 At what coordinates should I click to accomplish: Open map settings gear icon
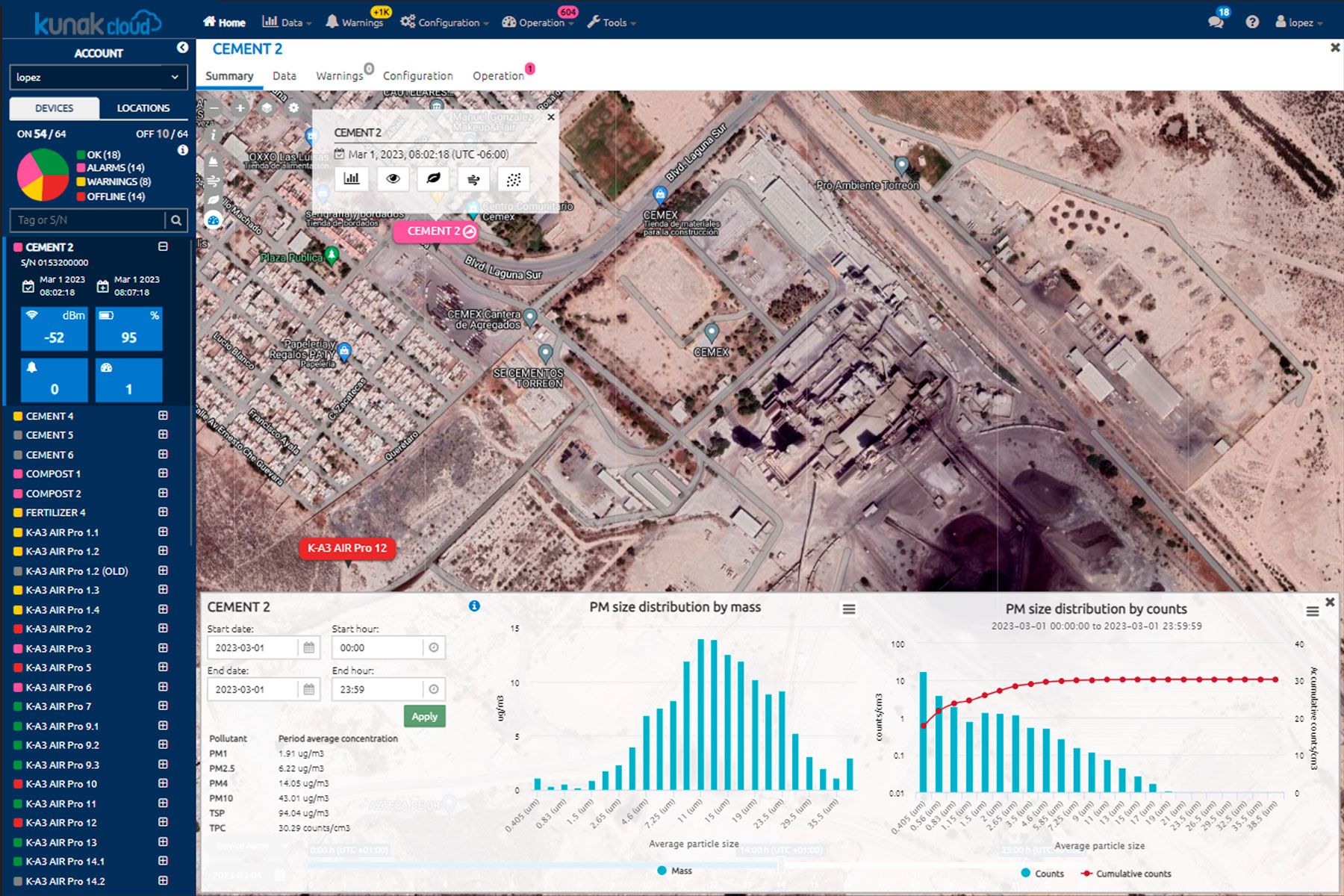point(293,108)
